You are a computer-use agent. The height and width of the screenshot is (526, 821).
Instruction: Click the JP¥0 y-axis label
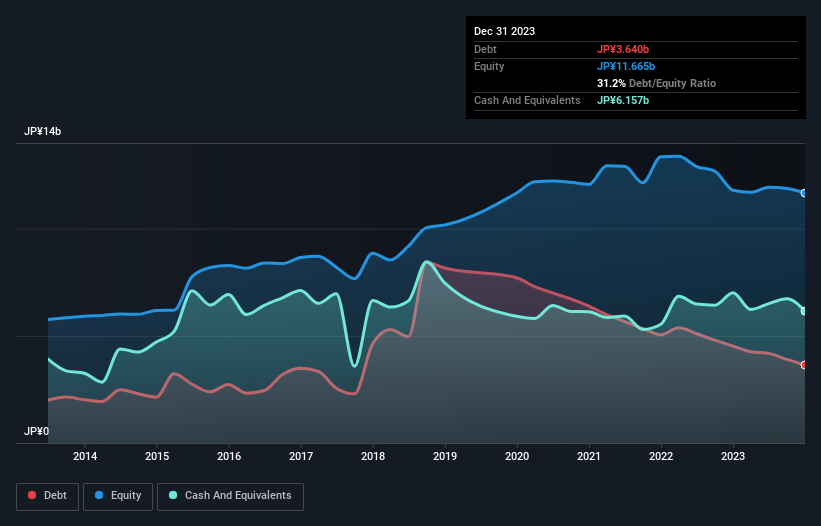coord(36,431)
